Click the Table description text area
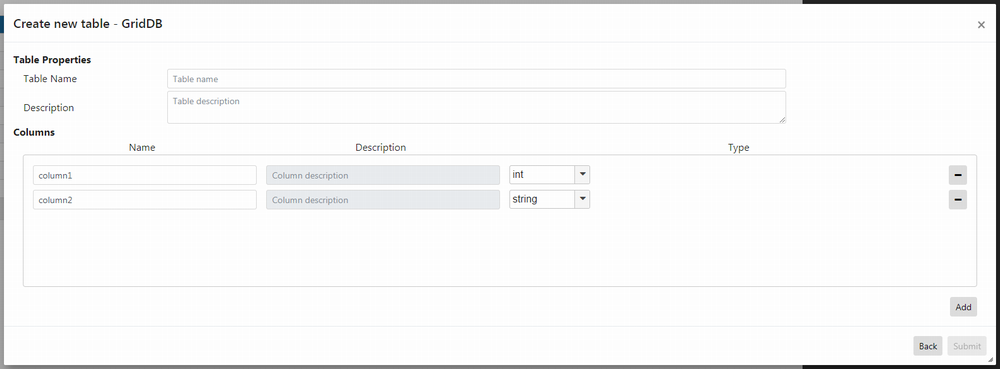The image size is (1000, 369). point(476,107)
